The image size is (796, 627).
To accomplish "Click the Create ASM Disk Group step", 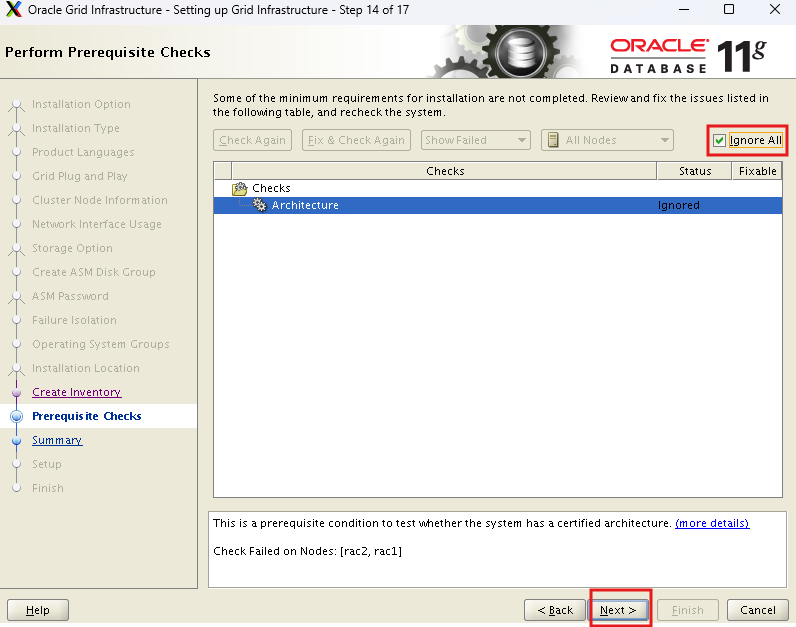I will click(x=93, y=272).
